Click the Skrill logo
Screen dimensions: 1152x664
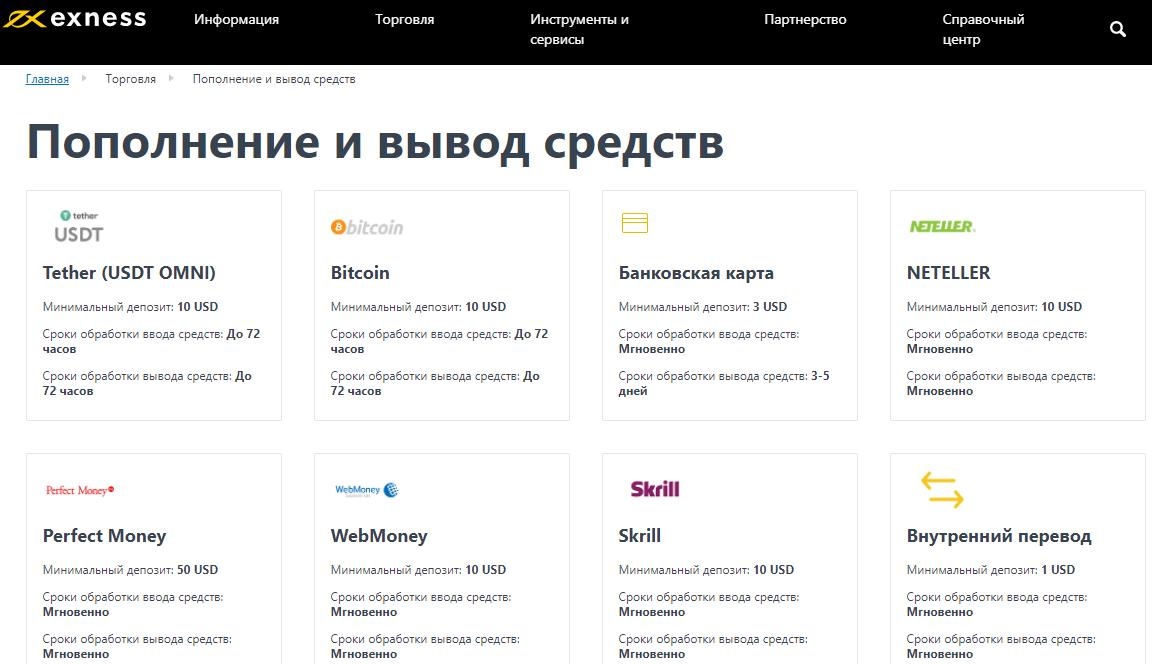pyautogui.click(x=655, y=489)
